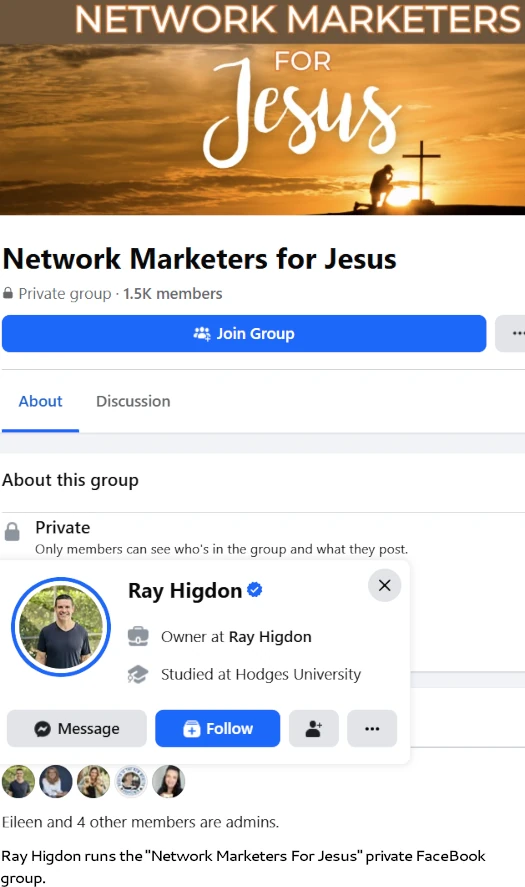Click first admin avatar of man in dark shirt
The image size is (525, 887).
(18, 782)
